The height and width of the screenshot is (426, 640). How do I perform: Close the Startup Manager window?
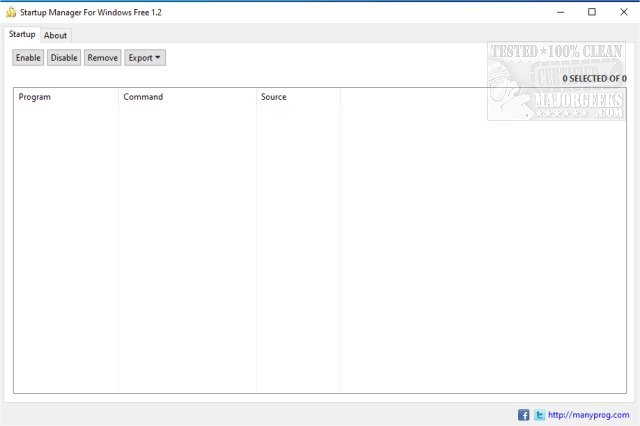(x=620, y=12)
